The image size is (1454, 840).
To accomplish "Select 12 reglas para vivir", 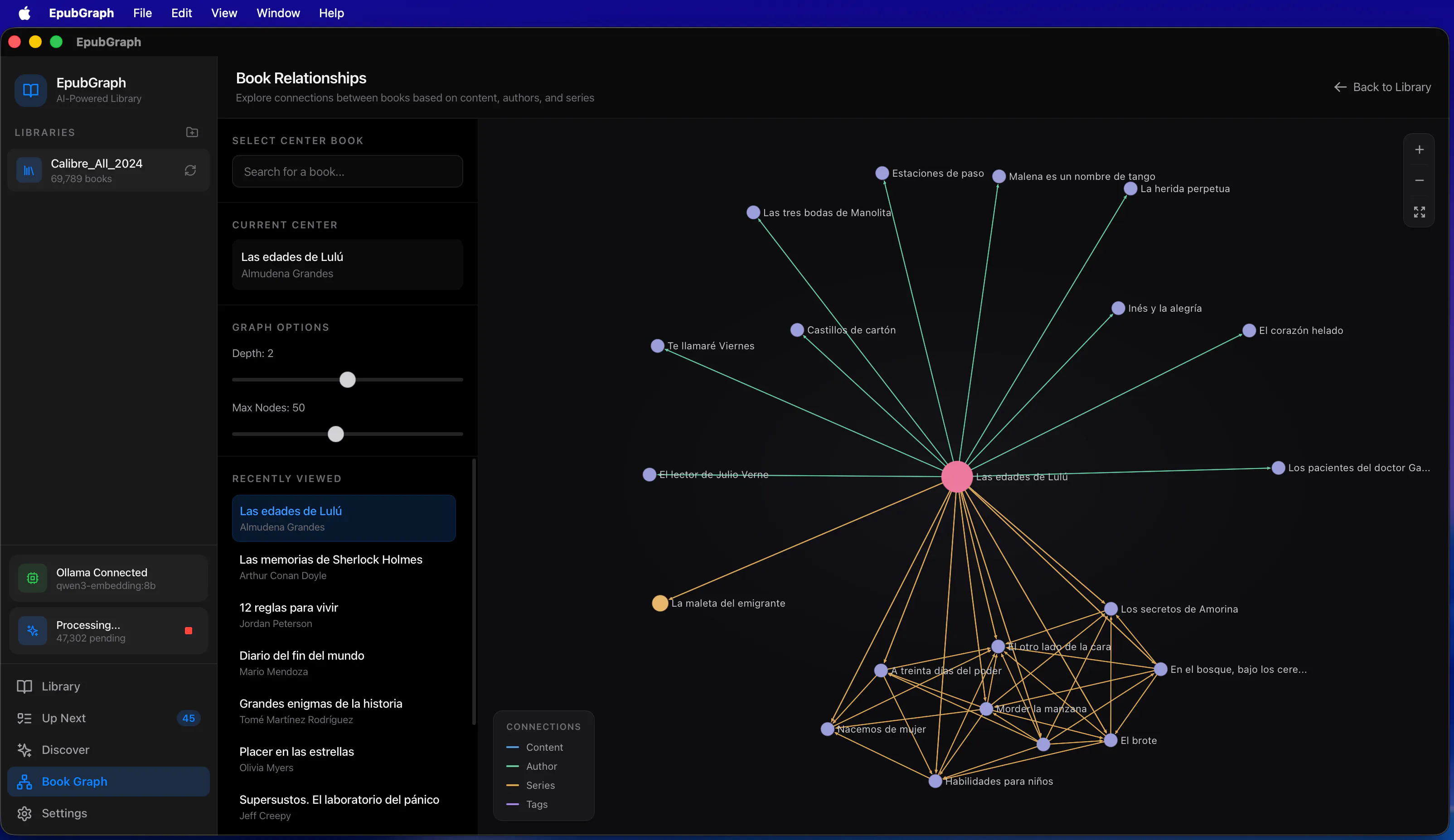I will click(344, 615).
